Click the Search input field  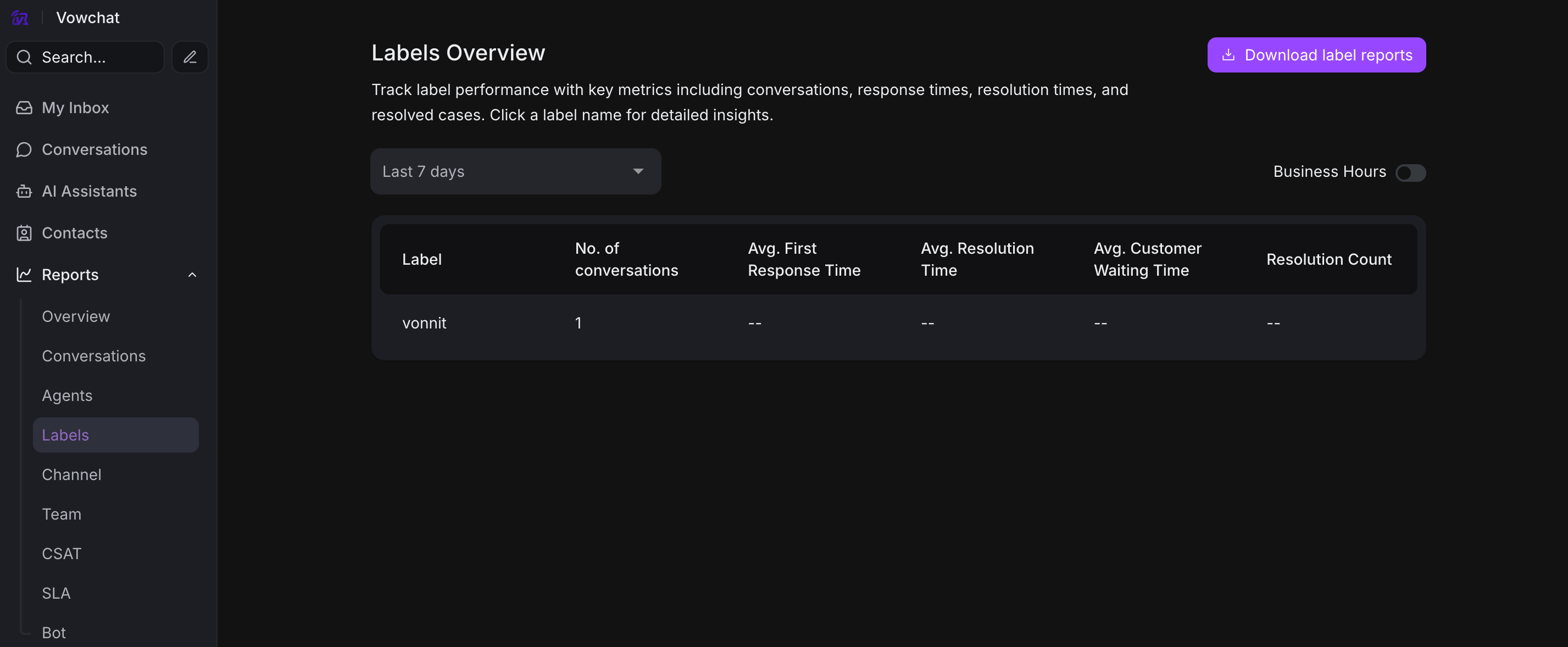97,57
